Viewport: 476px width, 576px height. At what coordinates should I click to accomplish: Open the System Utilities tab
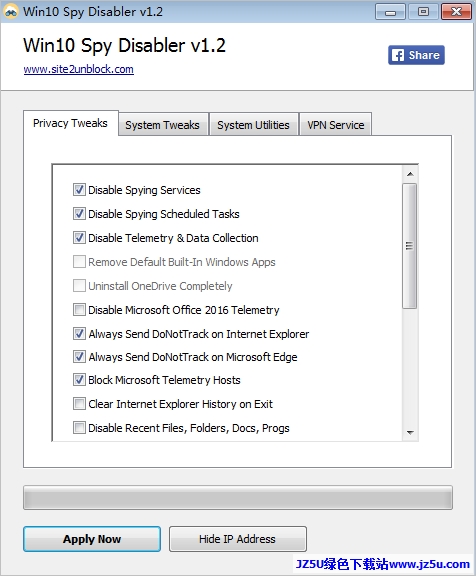point(253,125)
